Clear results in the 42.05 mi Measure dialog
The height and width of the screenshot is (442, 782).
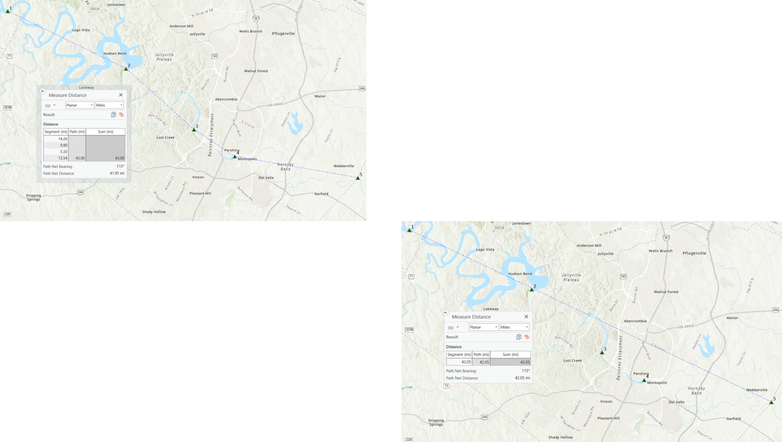point(527,337)
